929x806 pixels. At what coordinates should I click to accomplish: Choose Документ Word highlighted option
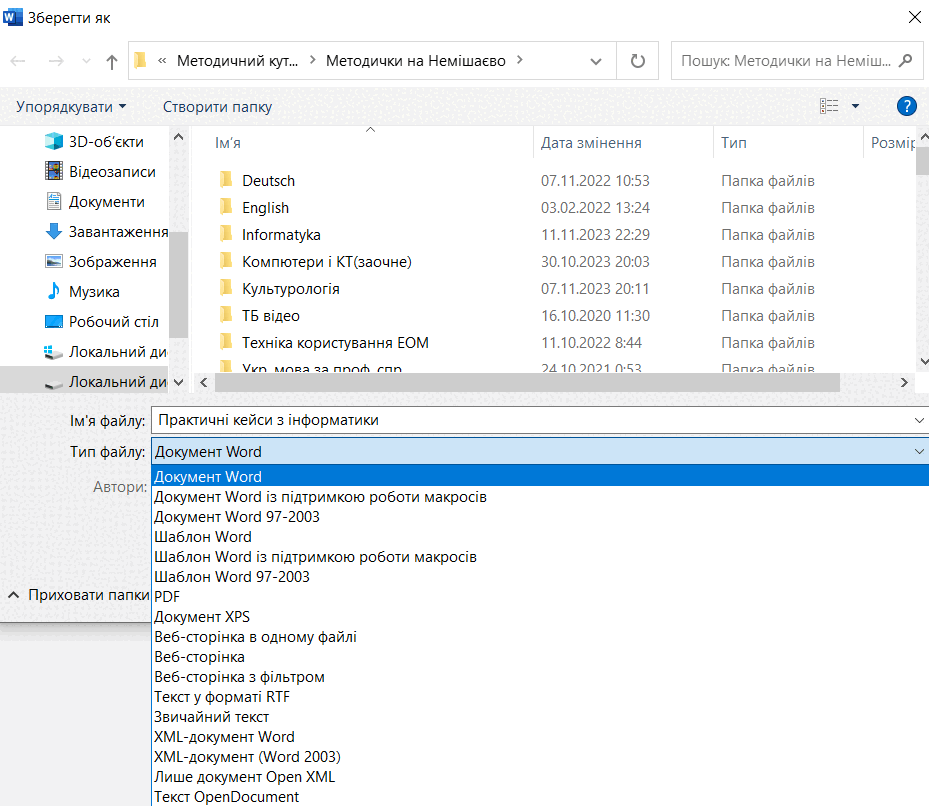pyautogui.click(x=540, y=476)
